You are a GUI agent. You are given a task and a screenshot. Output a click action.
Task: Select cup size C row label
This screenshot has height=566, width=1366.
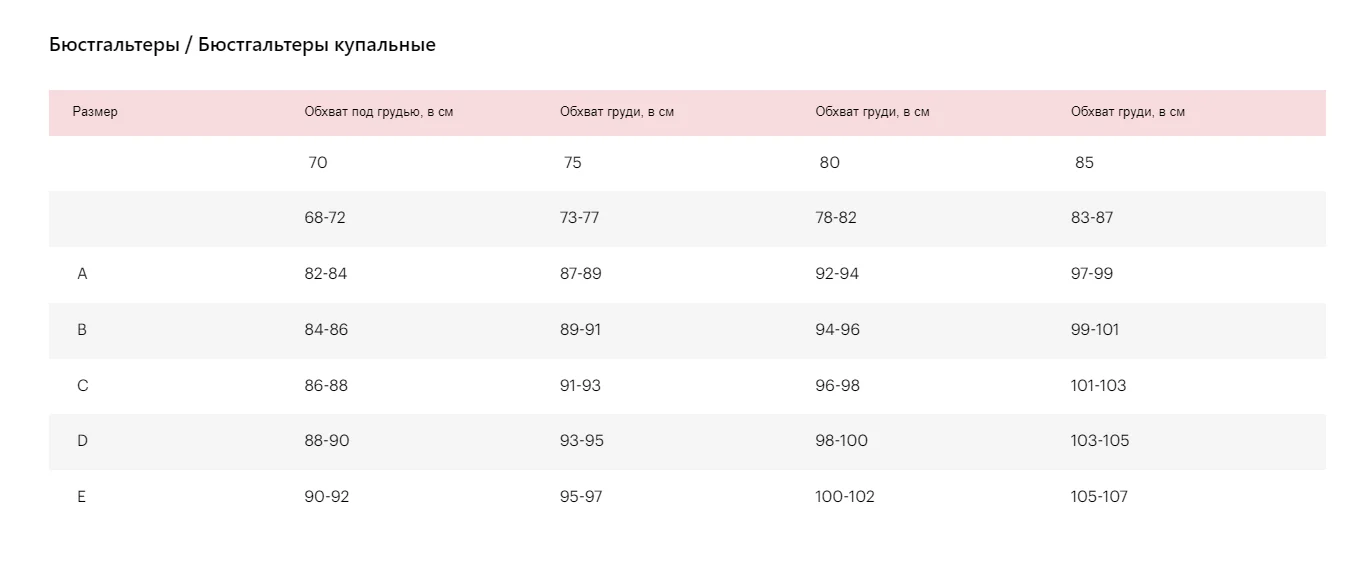[x=82, y=386]
